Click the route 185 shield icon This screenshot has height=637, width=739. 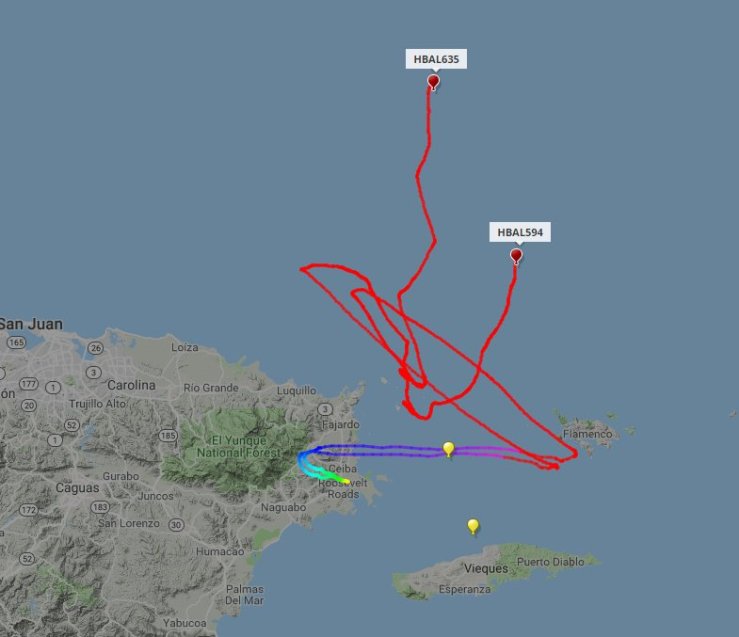coord(168,435)
